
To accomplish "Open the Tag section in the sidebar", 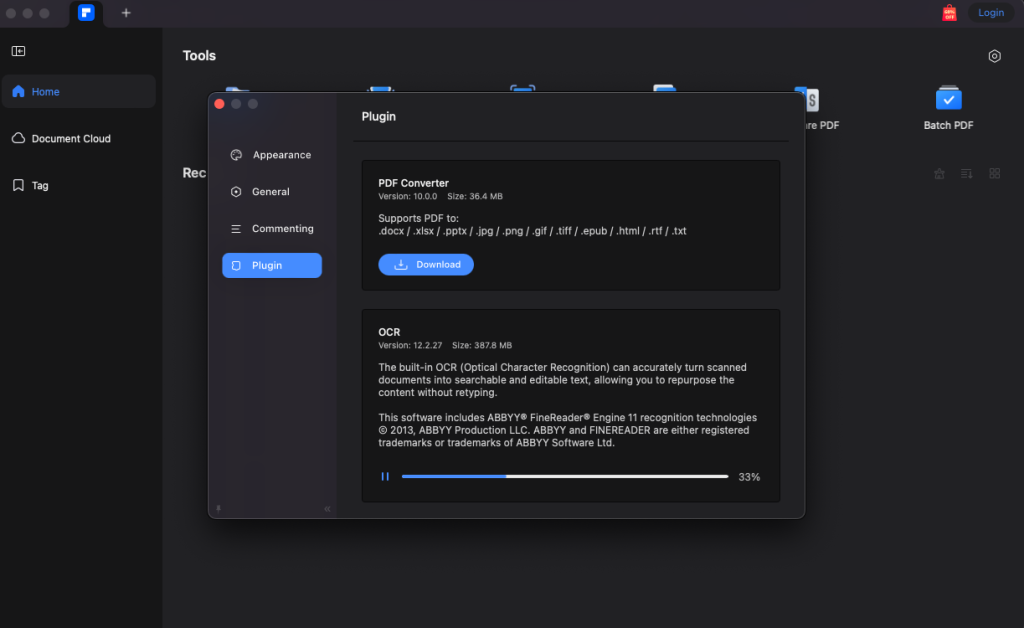I will (42, 185).
